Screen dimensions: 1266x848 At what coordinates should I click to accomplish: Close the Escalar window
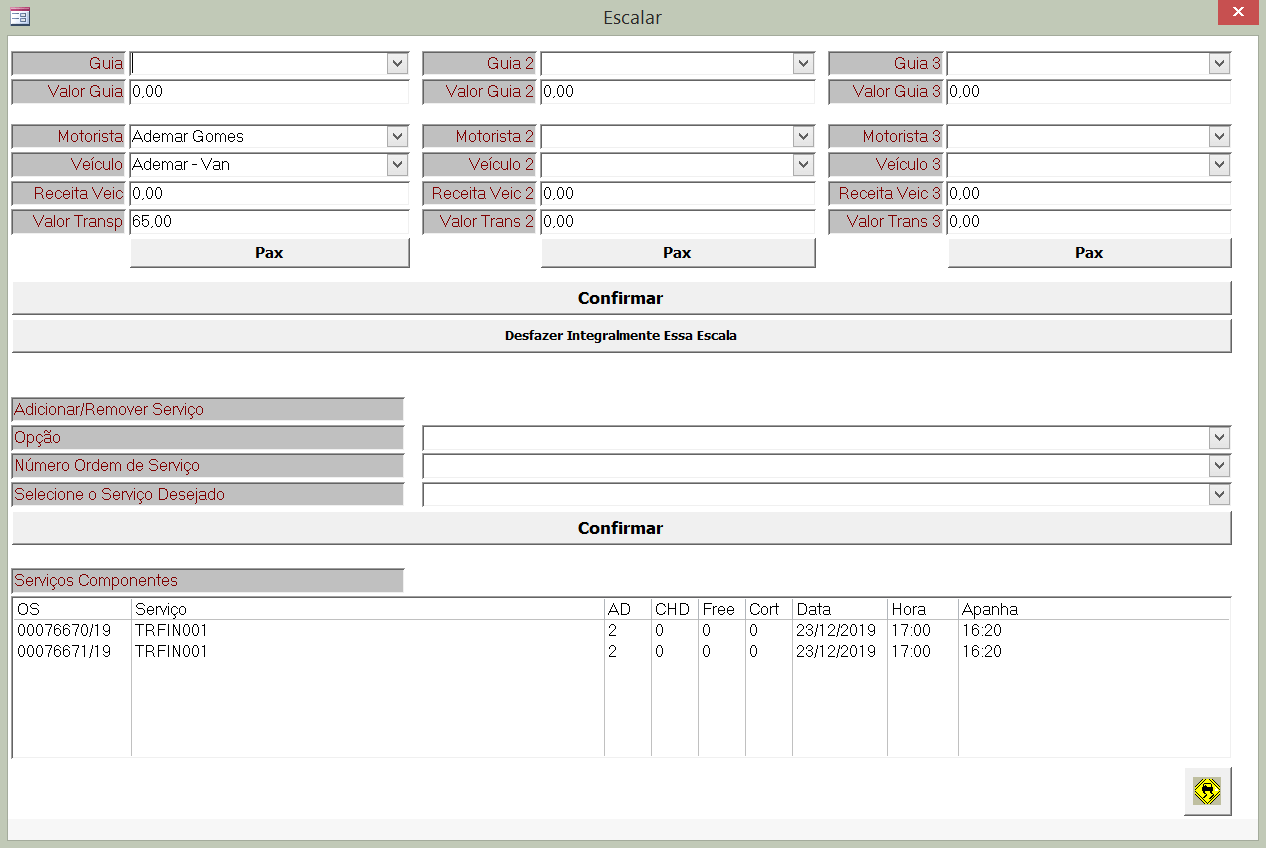point(1238,13)
